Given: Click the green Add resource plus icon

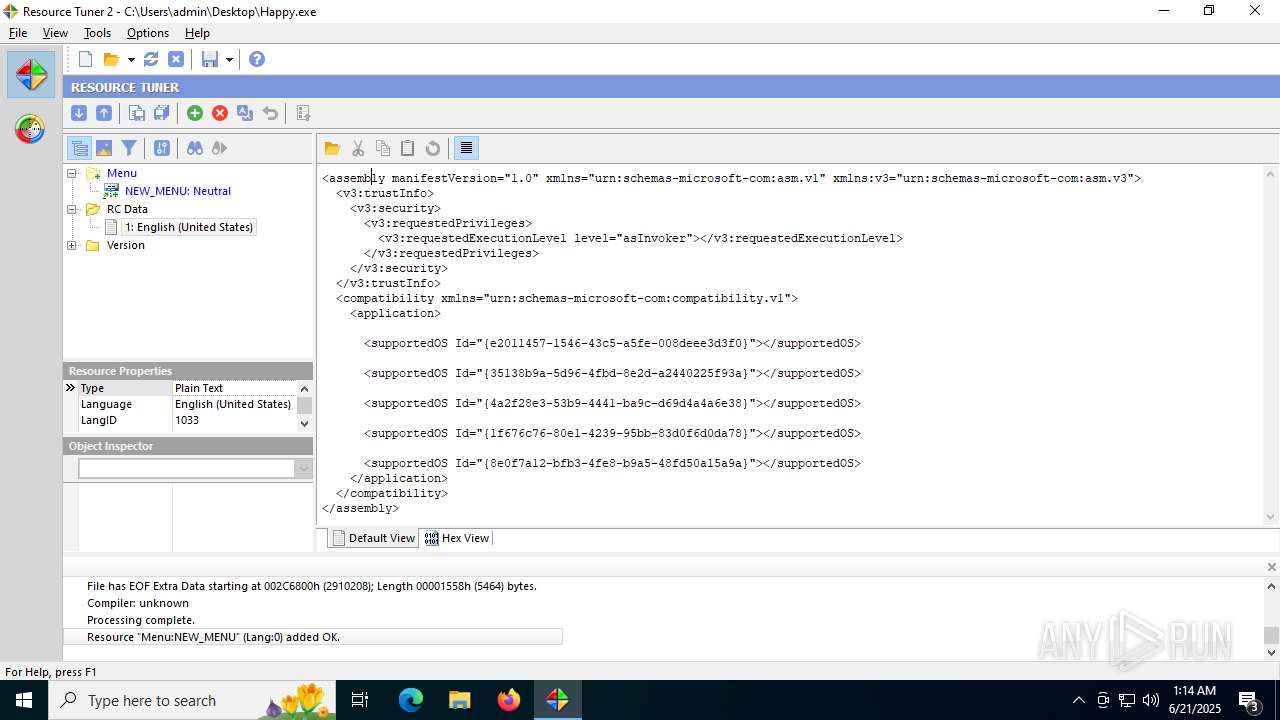Looking at the screenshot, I should (195, 113).
